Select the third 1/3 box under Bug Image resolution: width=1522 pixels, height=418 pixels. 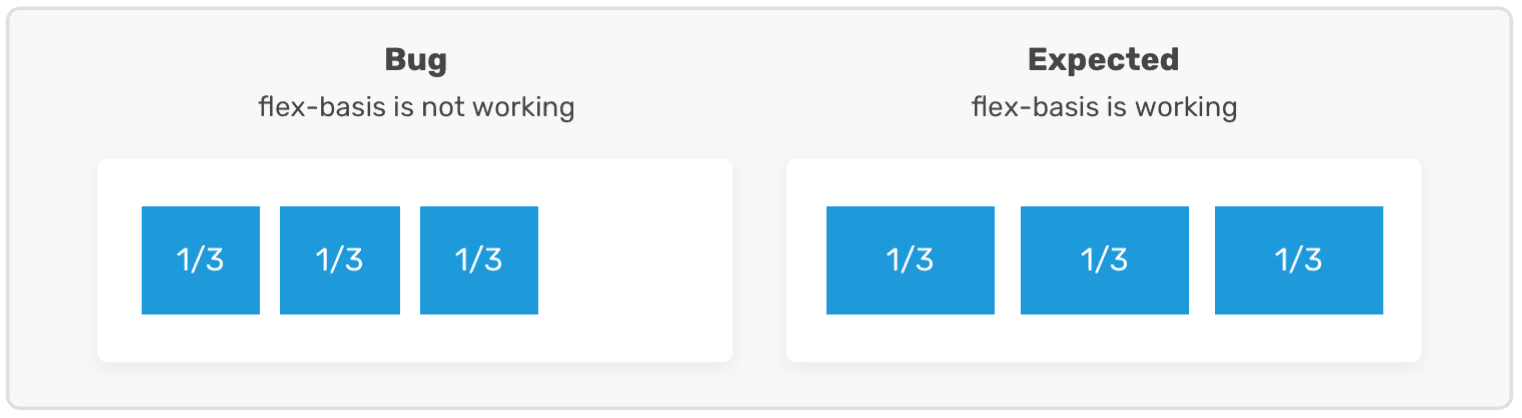coord(478,260)
